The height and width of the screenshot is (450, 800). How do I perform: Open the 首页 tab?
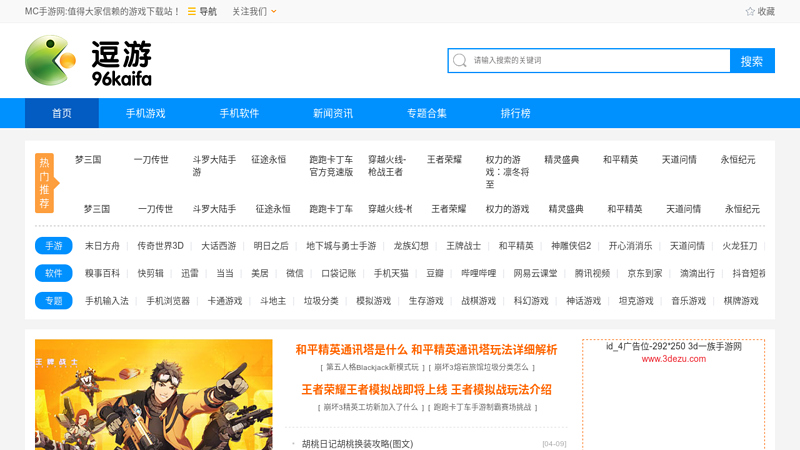click(62, 113)
